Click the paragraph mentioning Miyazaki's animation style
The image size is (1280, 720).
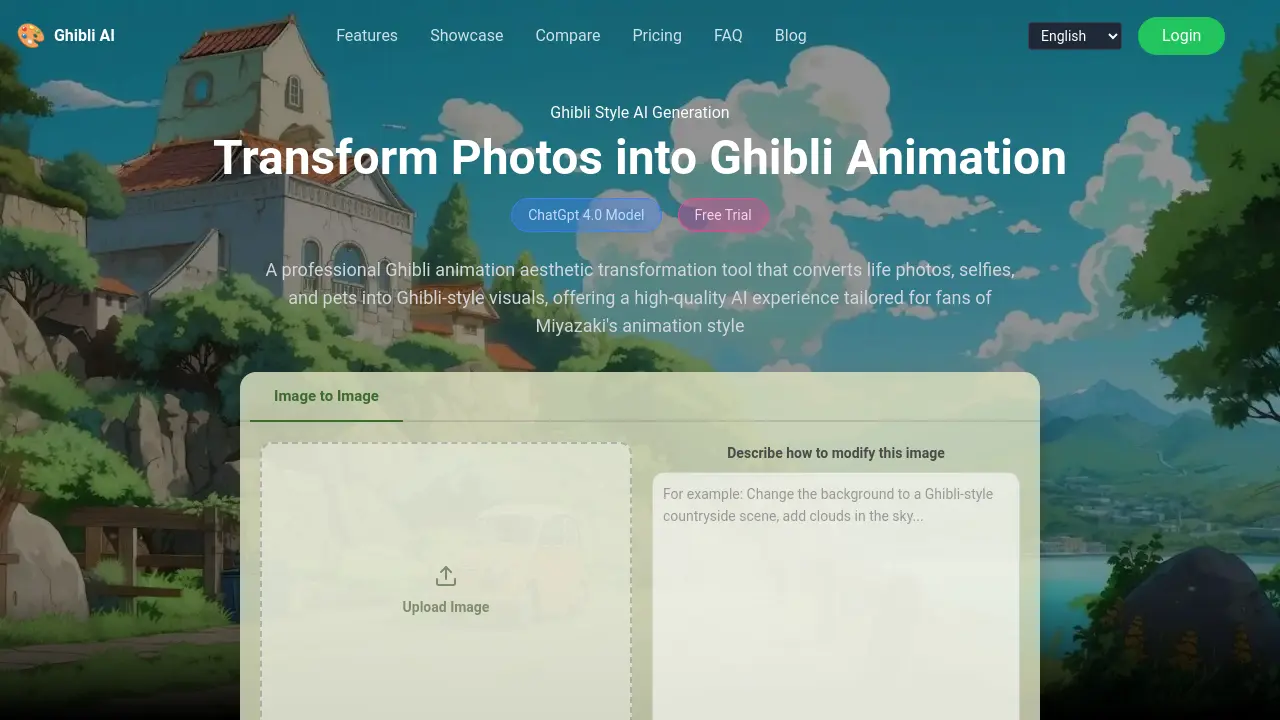tap(640, 298)
